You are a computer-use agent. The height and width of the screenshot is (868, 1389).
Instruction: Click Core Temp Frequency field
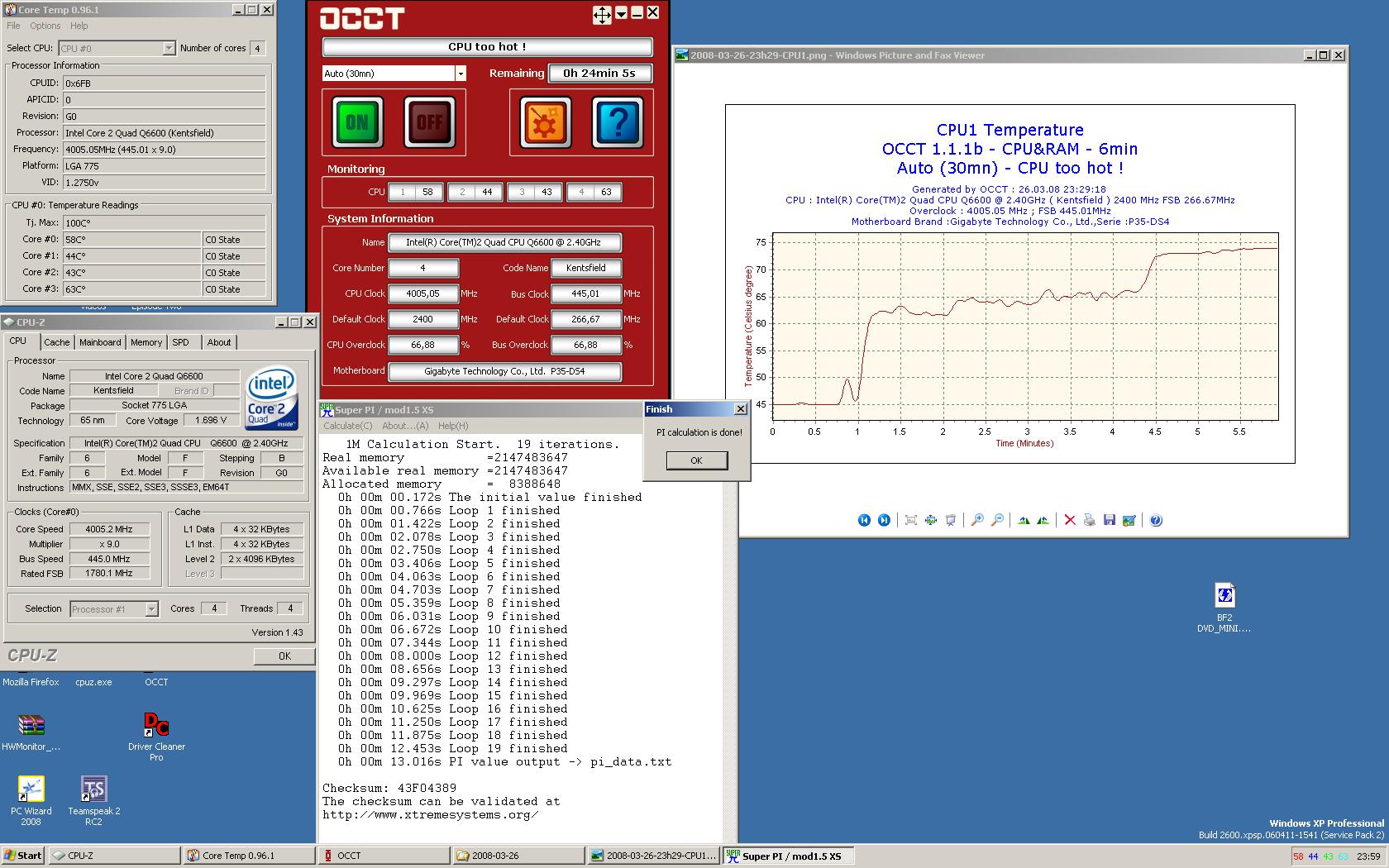pyautogui.click(x=165, y=150)
